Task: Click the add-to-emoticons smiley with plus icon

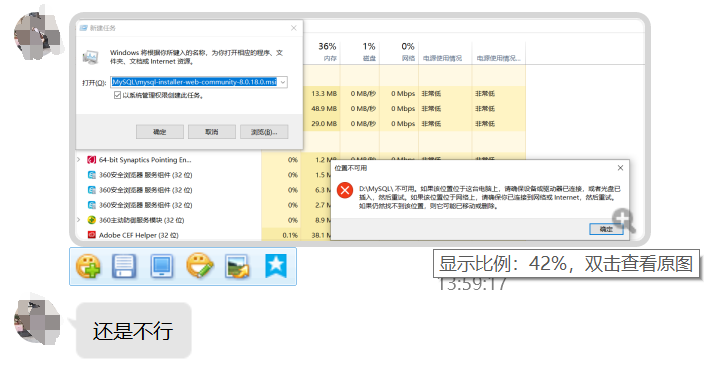Action: click(x=88, y=266)
